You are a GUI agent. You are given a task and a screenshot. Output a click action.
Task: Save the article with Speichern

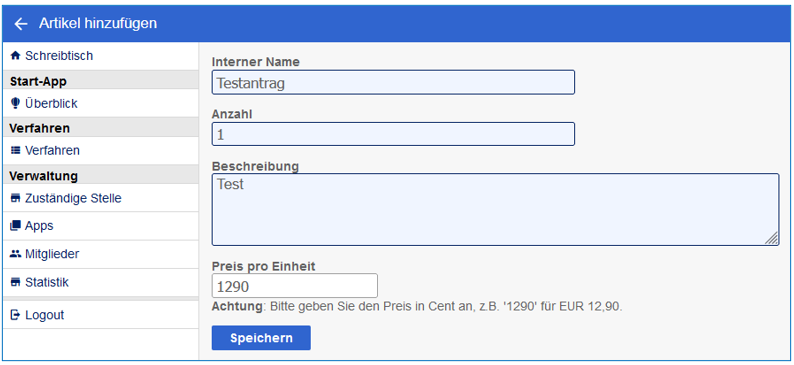pyautogui.click(x=261, y=338)
